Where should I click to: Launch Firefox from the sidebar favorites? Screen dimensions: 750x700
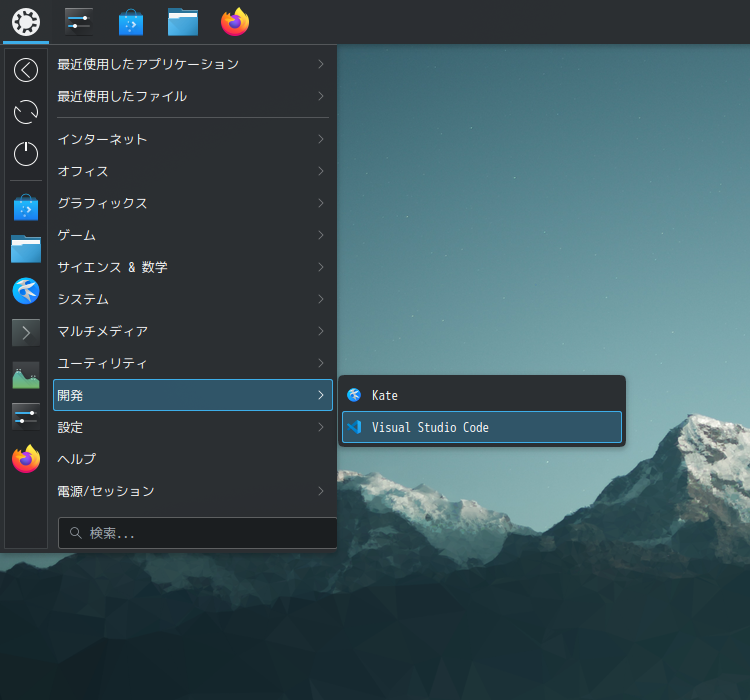tap(26, 458)
